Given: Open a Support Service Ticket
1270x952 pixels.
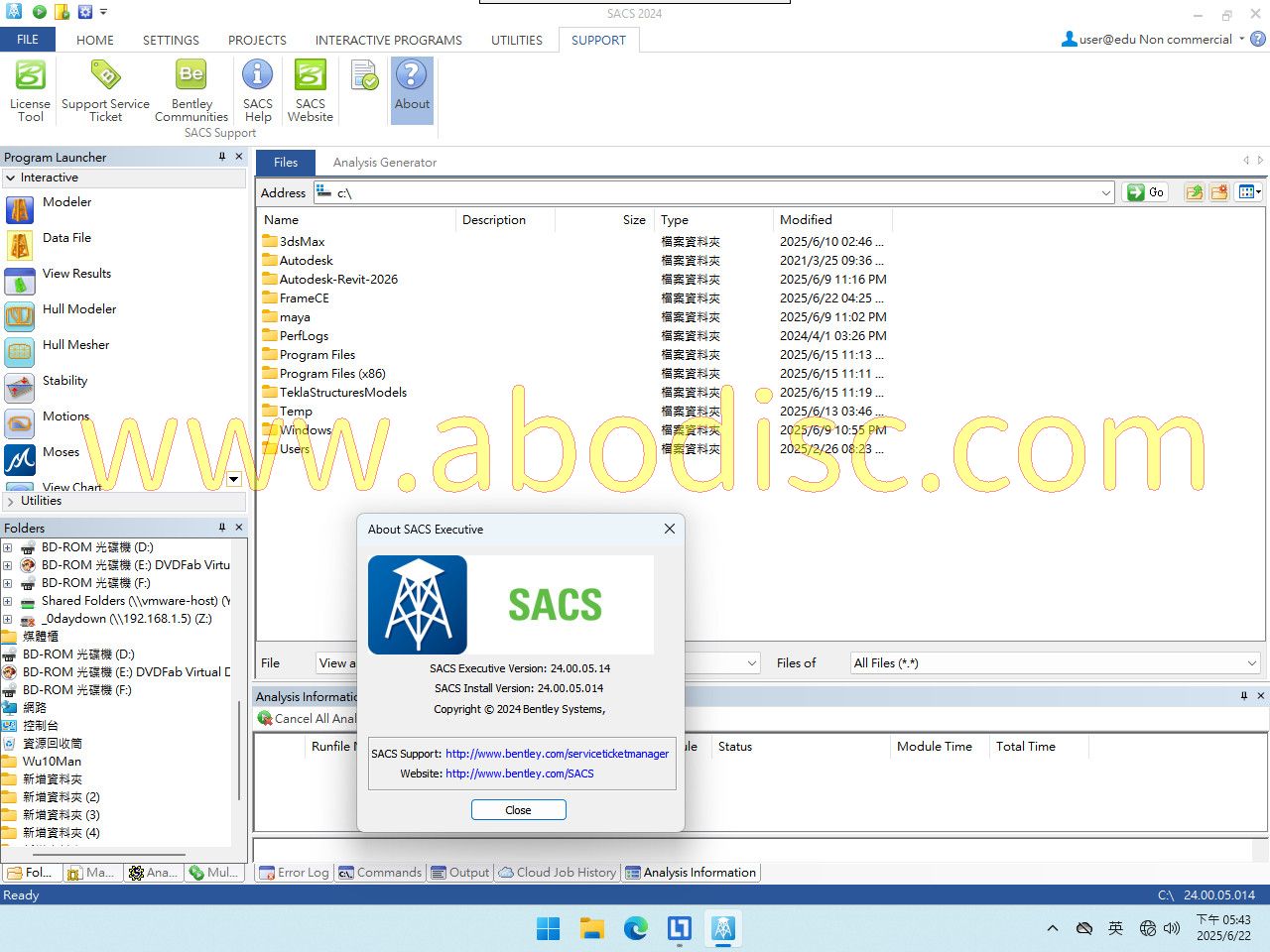Looking at the screenshot, I should tap(105, 91).
